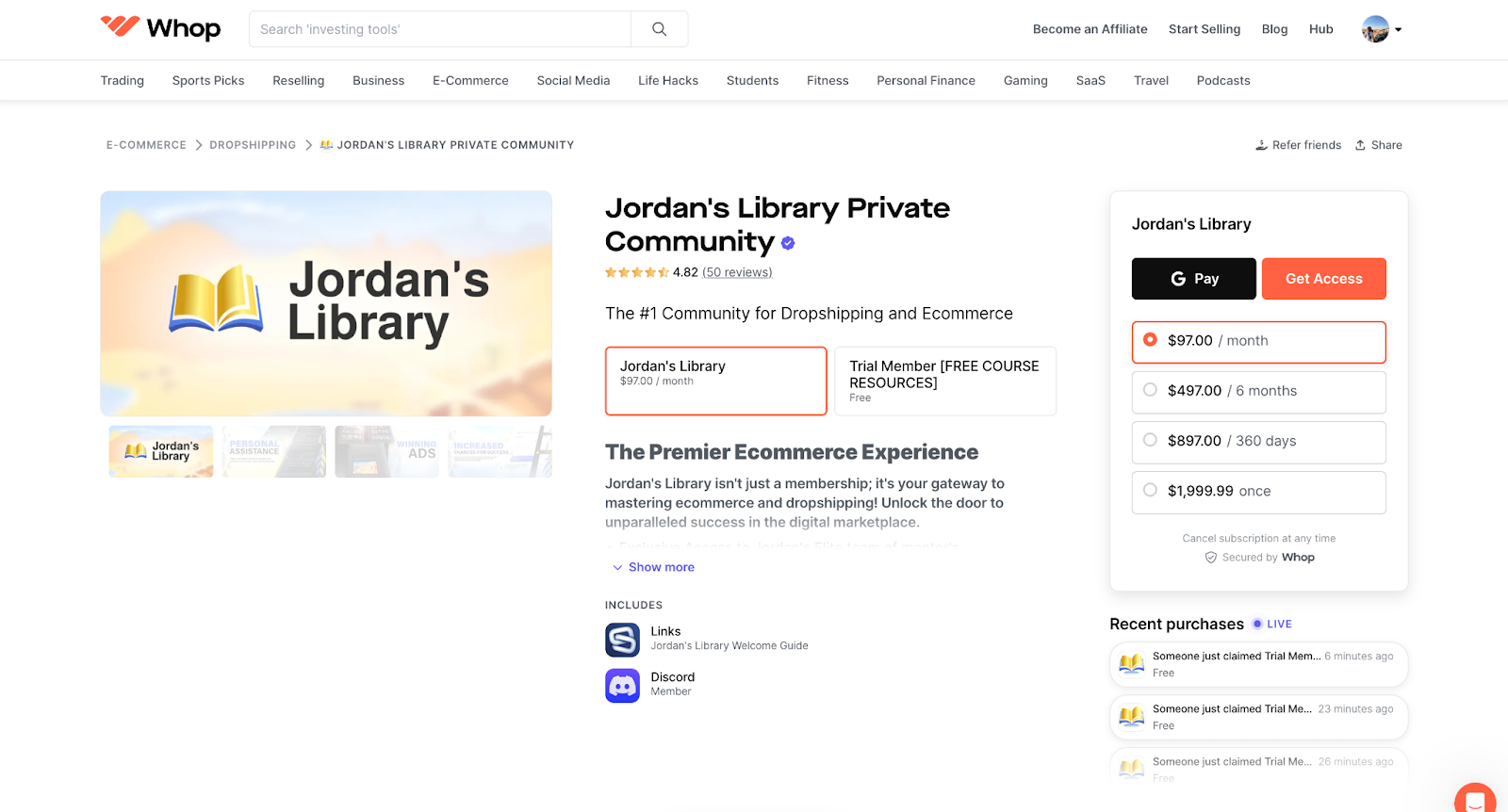
Task: Click the Google Pay button
Action: (1194, 279)
